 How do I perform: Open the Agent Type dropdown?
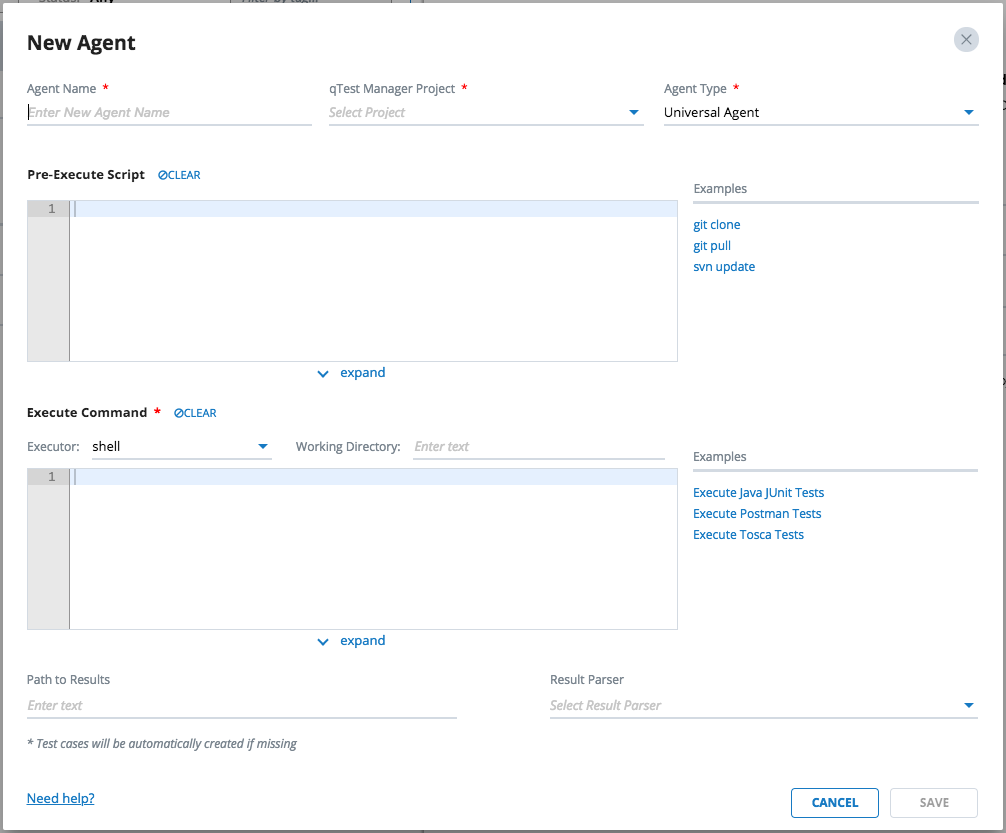coord(820,112)
